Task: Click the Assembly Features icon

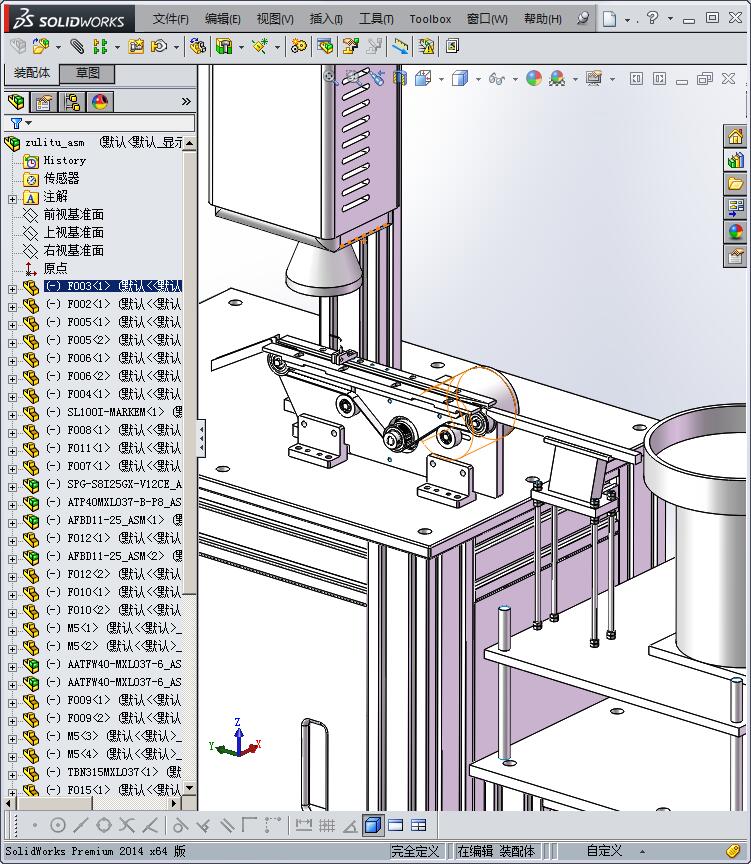Action: (223, 46)
